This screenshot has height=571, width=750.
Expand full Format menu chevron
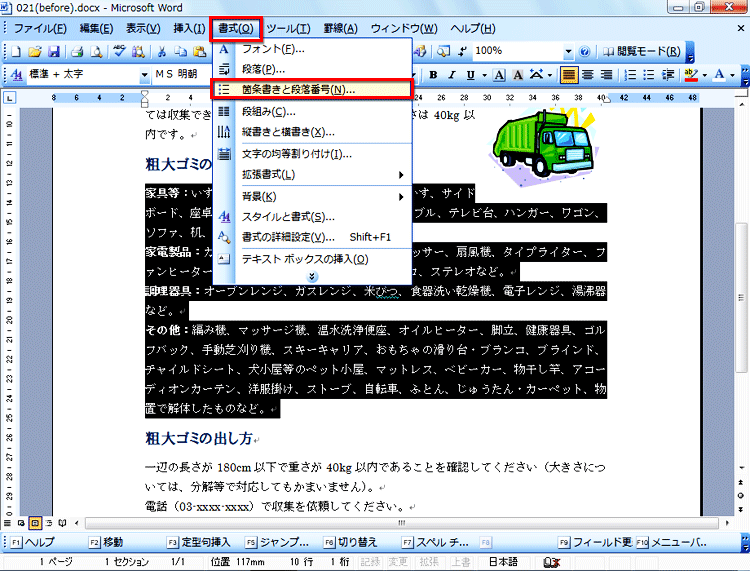(312, 277)
